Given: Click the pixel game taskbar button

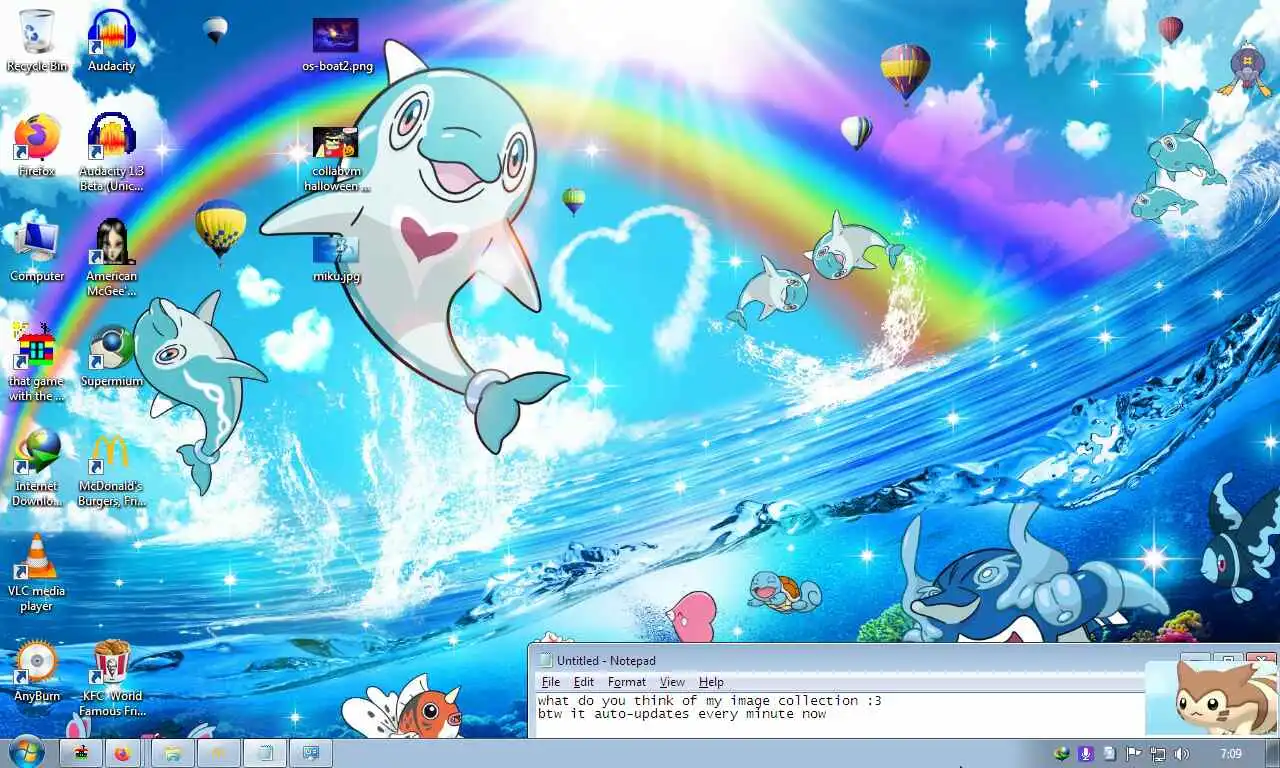Looking at the screenshot, I should [x=83, y=753].
